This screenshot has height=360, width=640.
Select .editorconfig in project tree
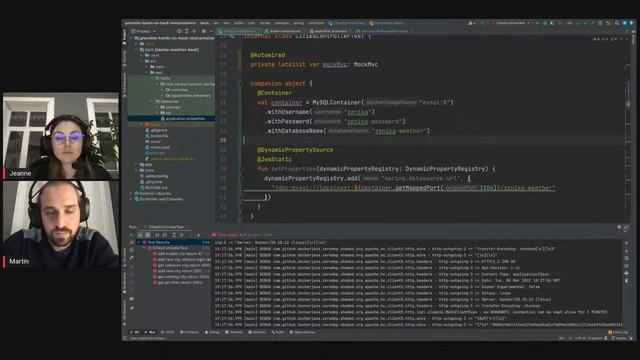(154, 176)
